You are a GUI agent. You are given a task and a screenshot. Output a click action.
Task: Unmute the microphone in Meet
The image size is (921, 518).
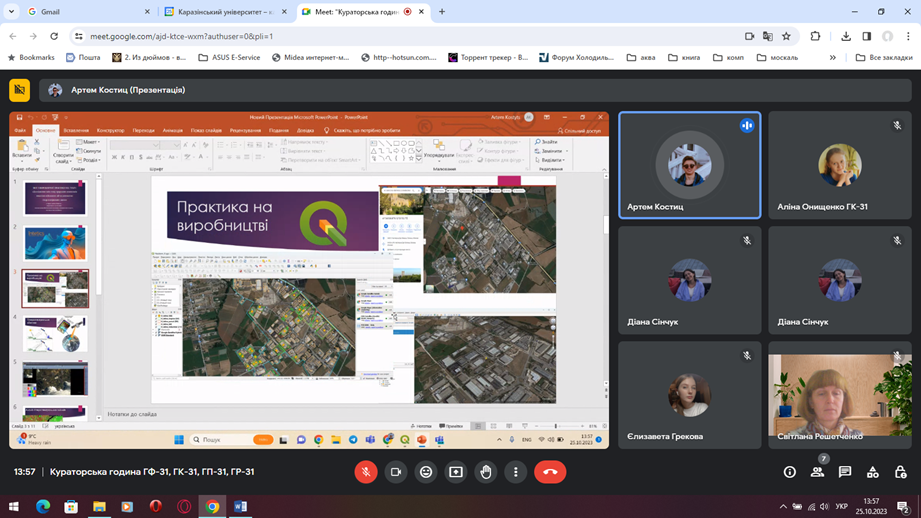pos(366,472)
